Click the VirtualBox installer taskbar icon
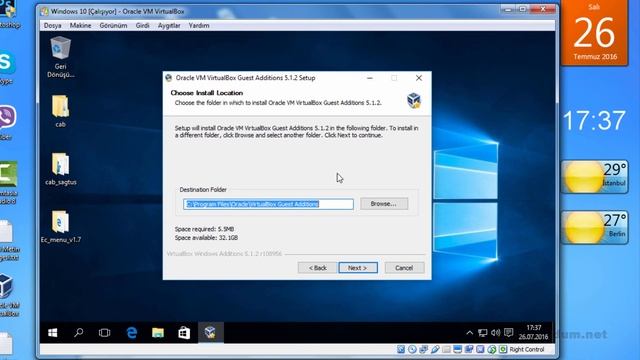640x360 pixels. [210, 333]
